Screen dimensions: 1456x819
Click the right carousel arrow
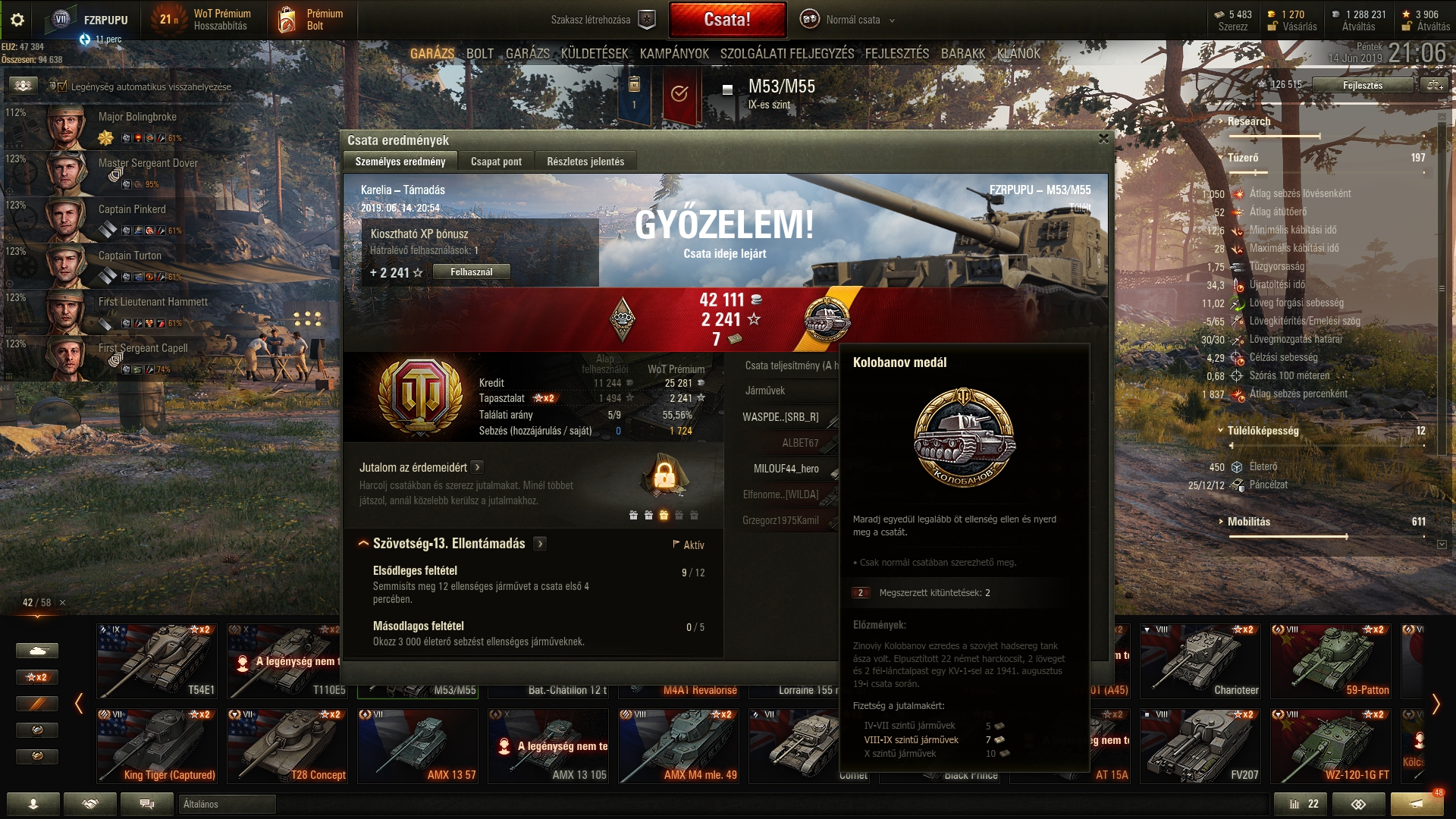pos(1436,704)
